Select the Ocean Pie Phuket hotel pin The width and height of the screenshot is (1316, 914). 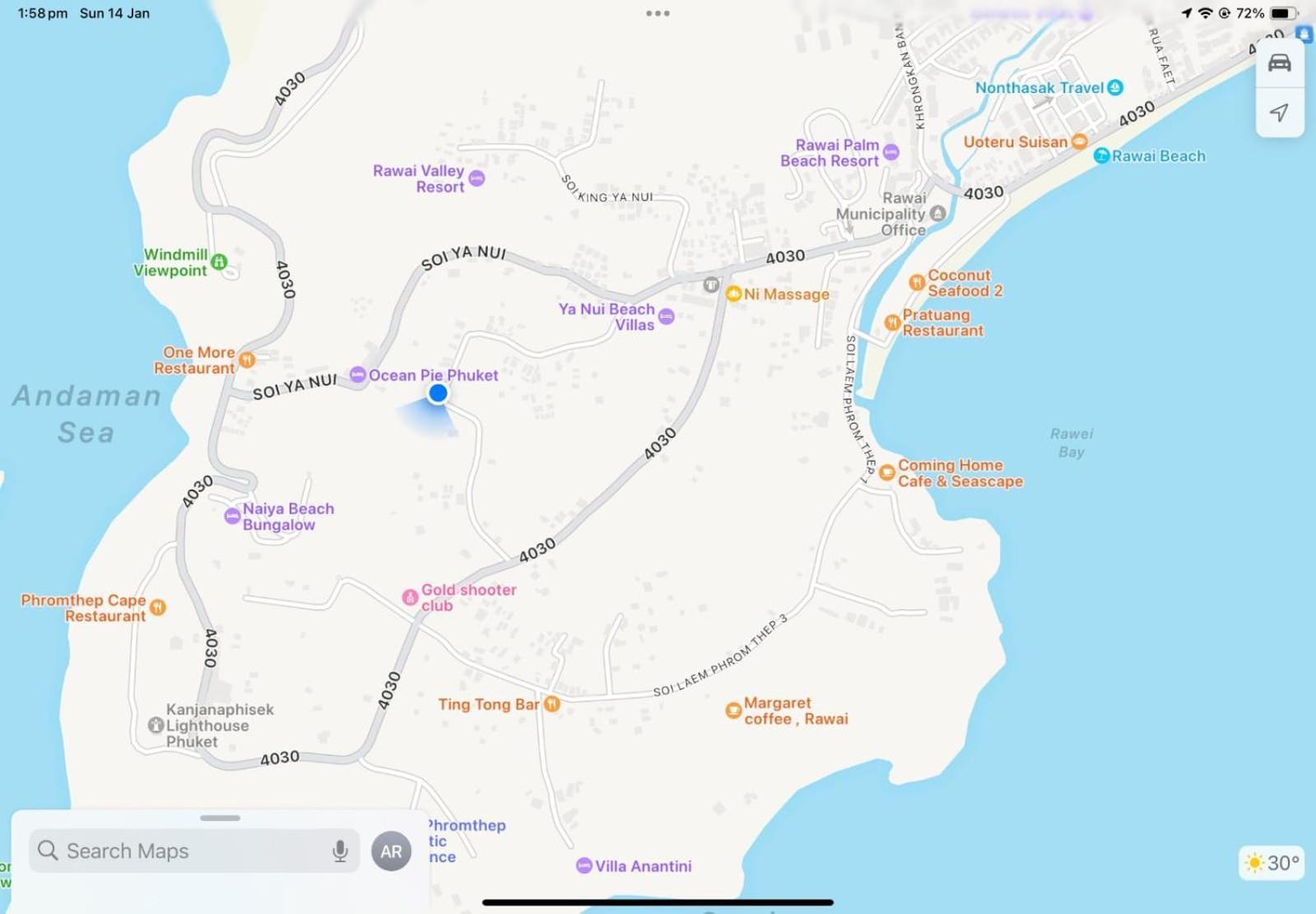coord(357,375)
